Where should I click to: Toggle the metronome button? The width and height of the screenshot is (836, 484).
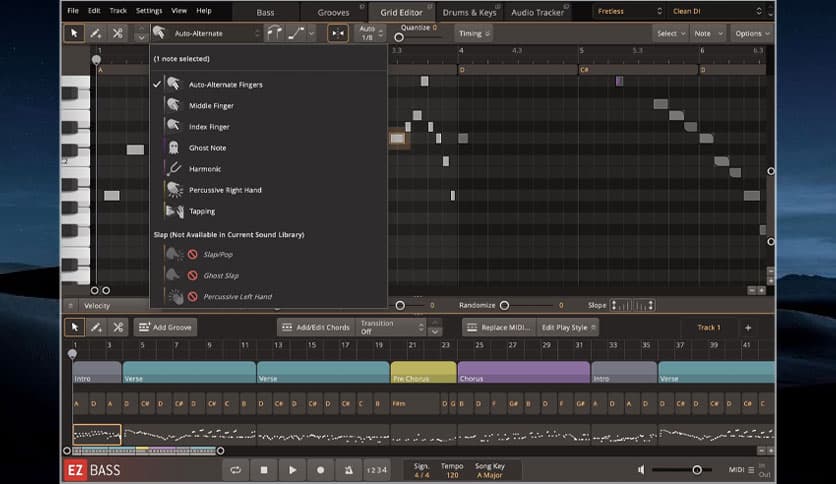coord(349,470)
